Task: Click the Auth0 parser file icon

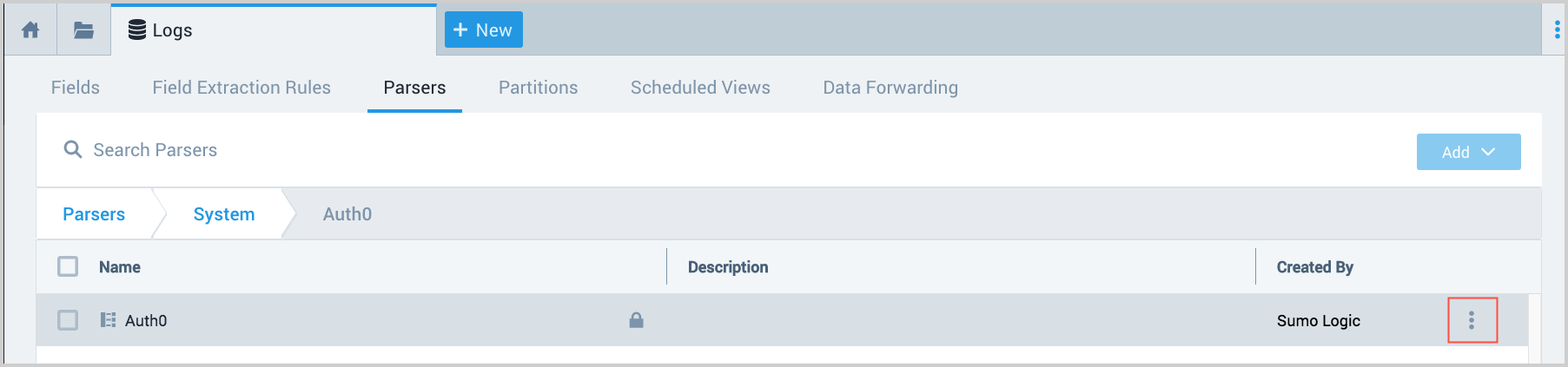Action: tap(108, 320)
